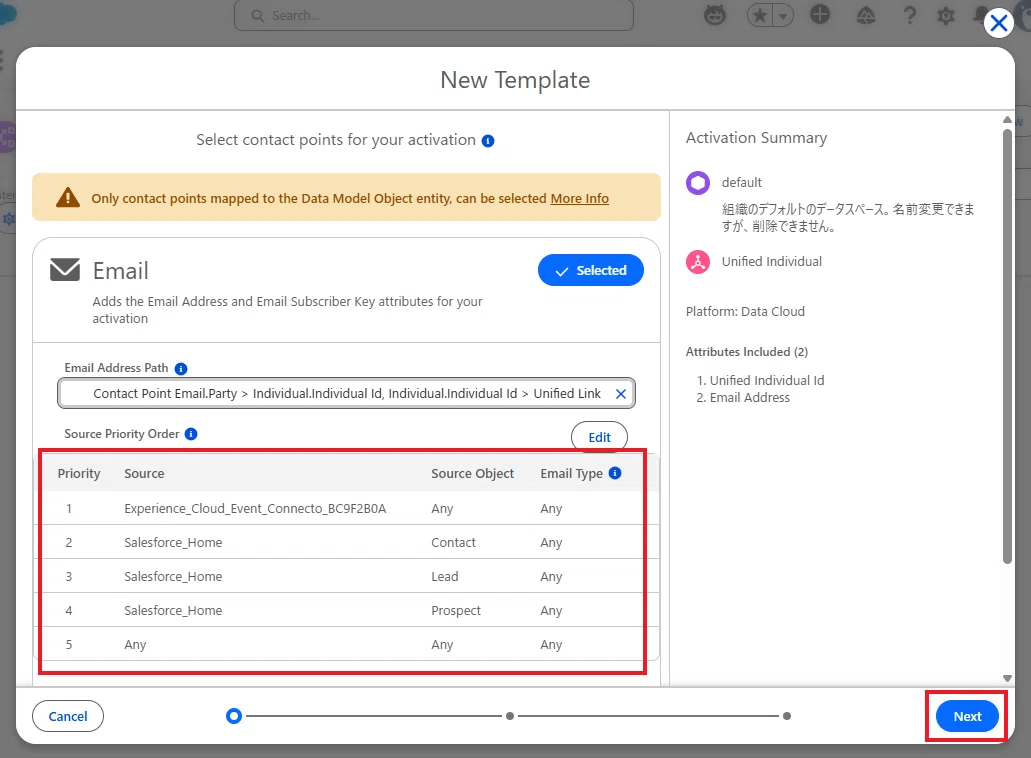Open the favorites list dropdown arrow
The height and width of the screenshot is (758, 1031).
(x=783, y=16)
